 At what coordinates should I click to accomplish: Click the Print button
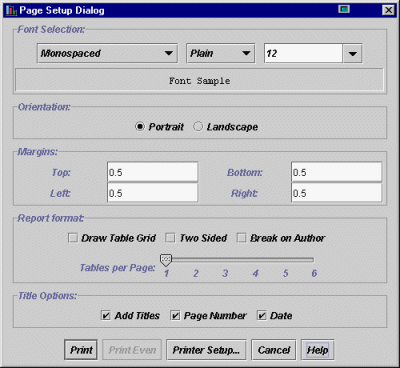point(81,350)
